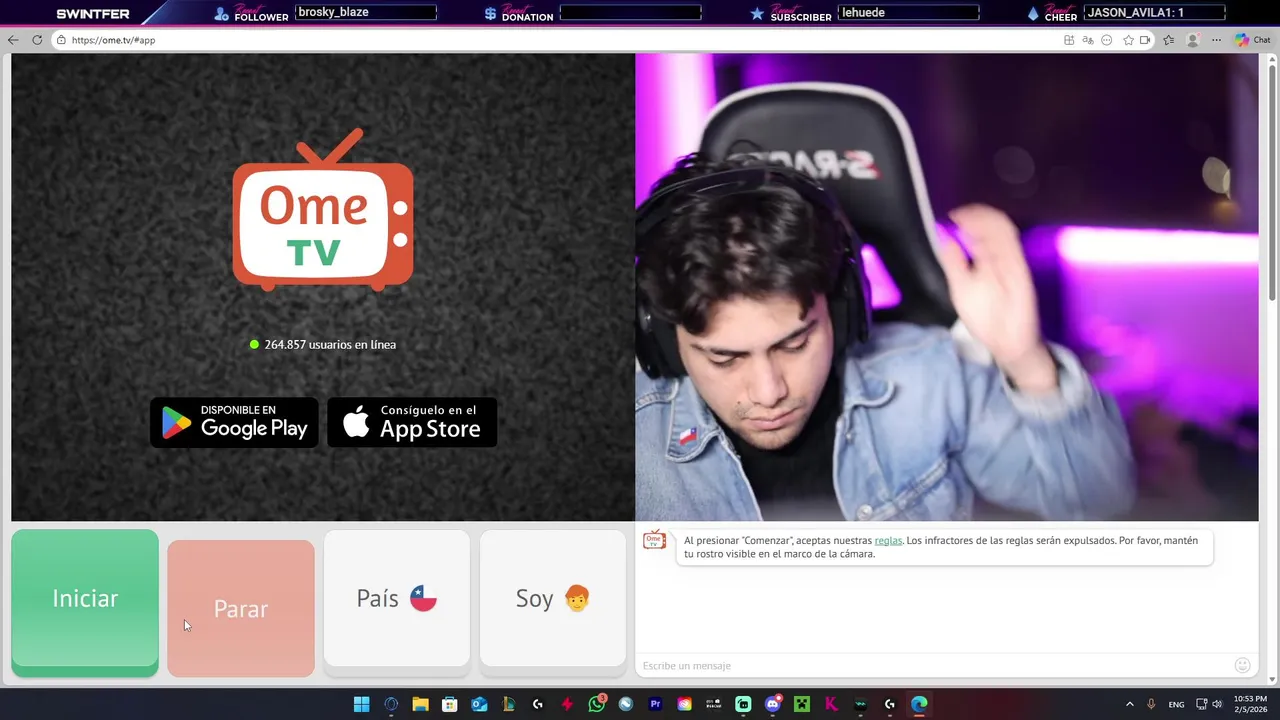Open the clock and calendar flyout
This screenshot has width=1280, height=720.
coord(1250,704)
